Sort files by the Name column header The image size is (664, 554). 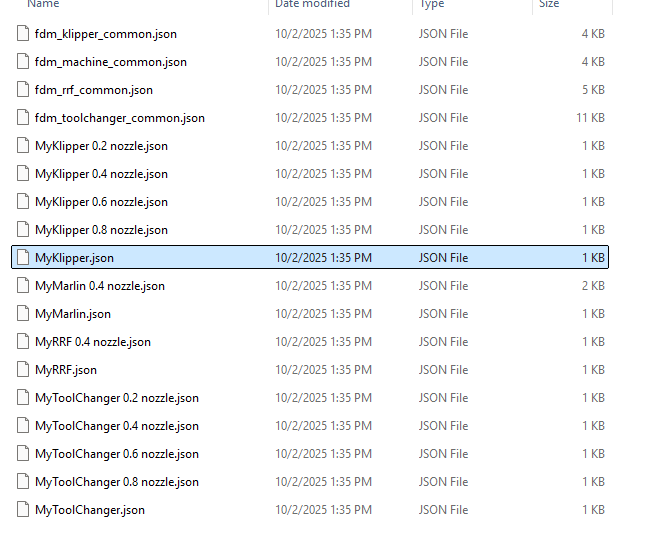point(44,5)
